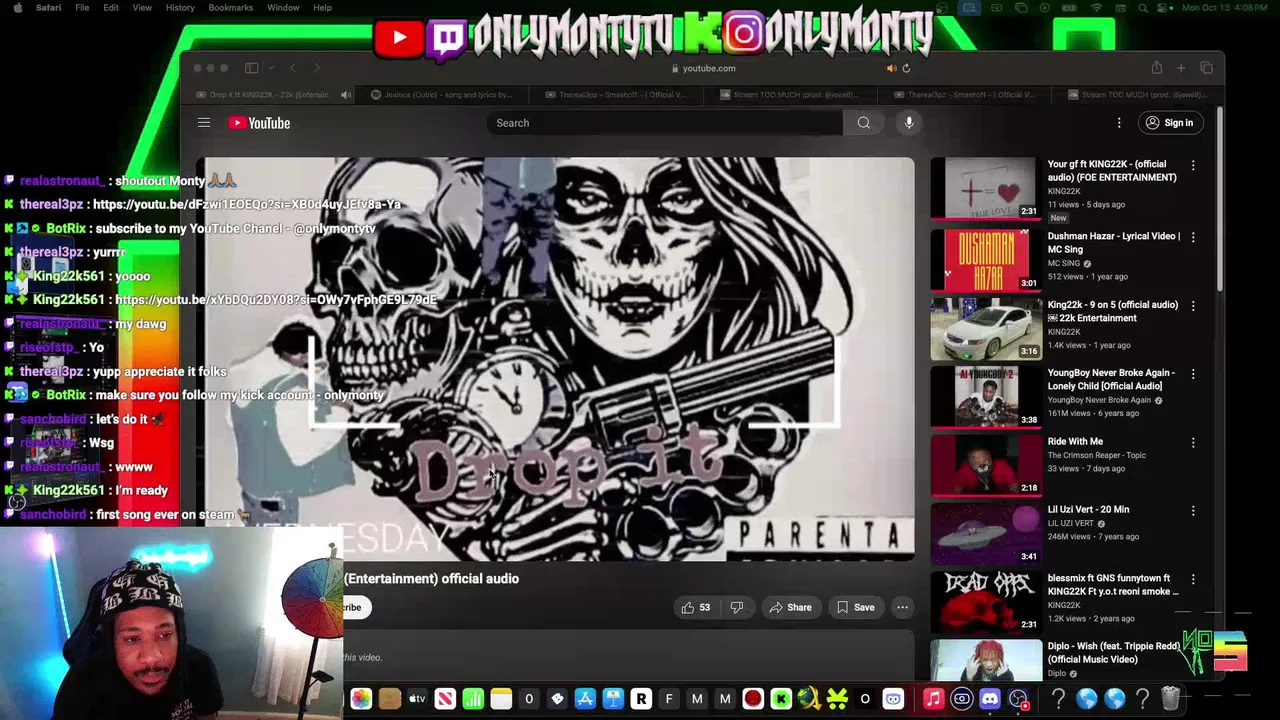Open News app in the Dock

(x=445, y=699)
